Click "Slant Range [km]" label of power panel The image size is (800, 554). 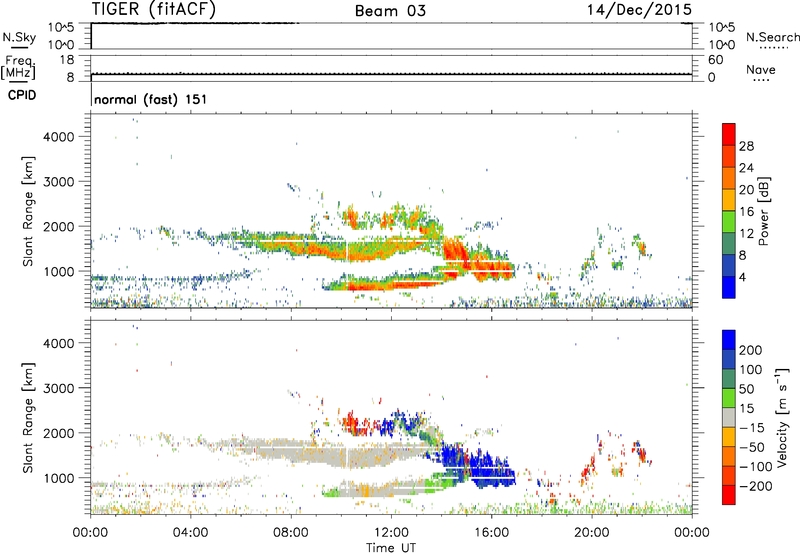pyautogui.click(x=28, y=211)
